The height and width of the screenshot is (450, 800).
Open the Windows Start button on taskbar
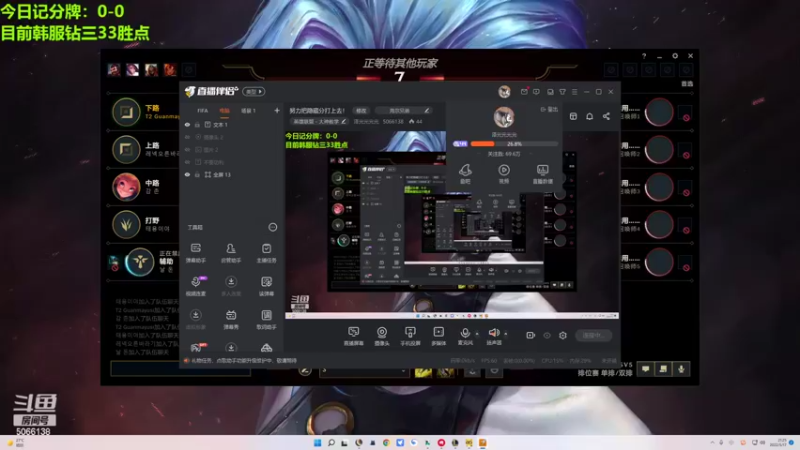click(x=317, y=442)
